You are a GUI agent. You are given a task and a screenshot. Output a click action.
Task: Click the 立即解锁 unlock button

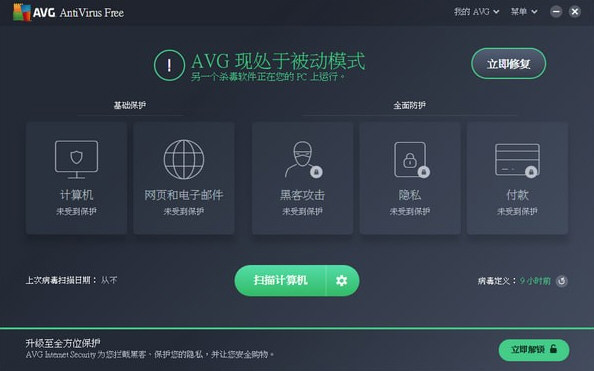click(534, 350)
